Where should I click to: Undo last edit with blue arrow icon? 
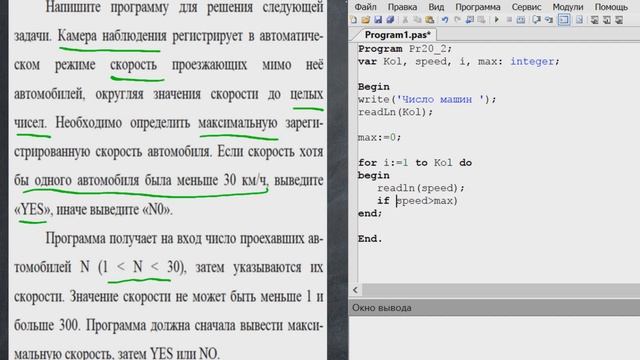[x=444, y=20]
